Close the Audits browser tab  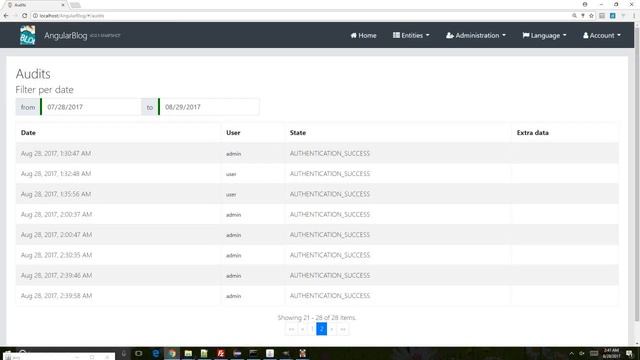tap(63, 5)
